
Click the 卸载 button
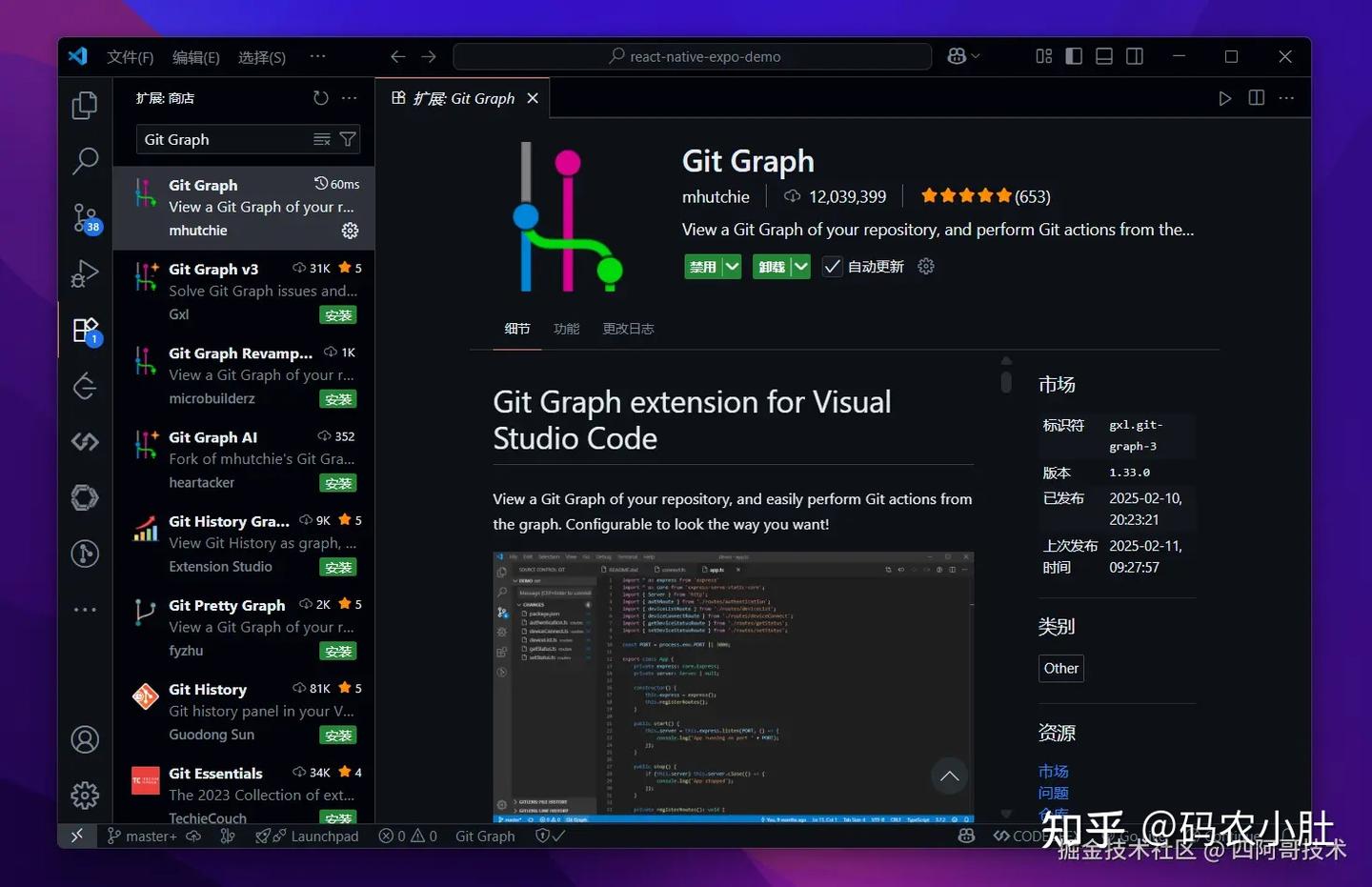pos(772,267)
